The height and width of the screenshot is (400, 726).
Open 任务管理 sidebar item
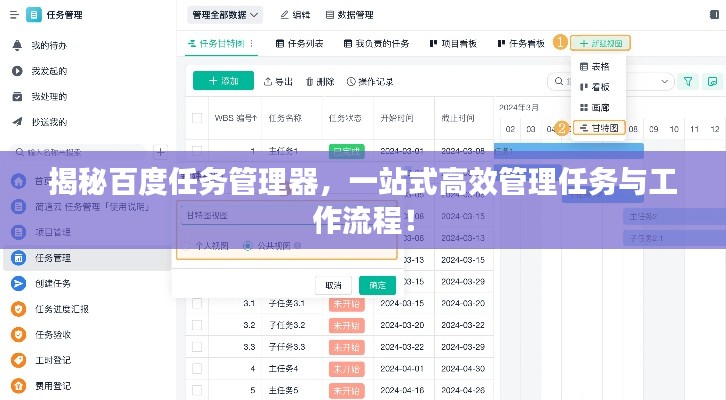[x=88, y=258]
